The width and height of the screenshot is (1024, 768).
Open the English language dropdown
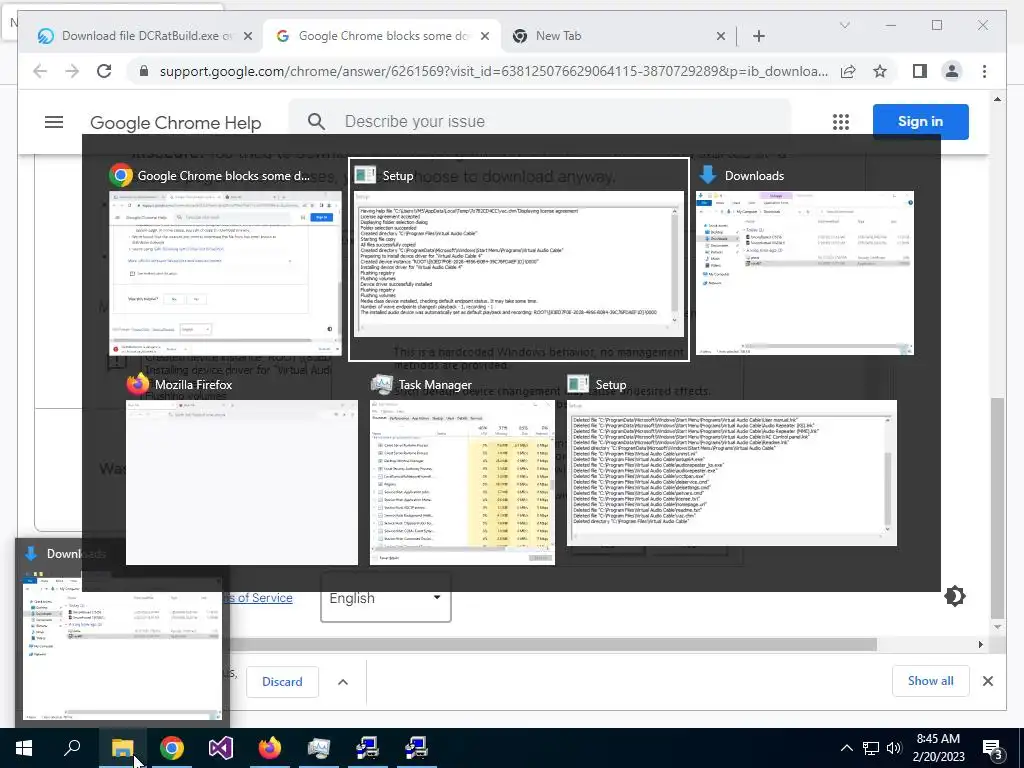click(385, 598)
